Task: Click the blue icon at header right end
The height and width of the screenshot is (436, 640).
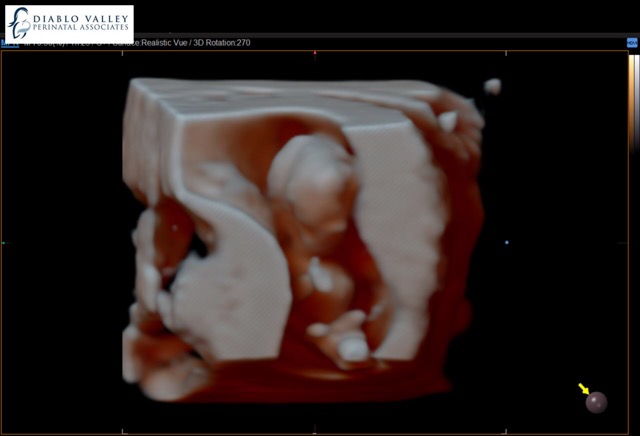Action: tap(631, 43)
